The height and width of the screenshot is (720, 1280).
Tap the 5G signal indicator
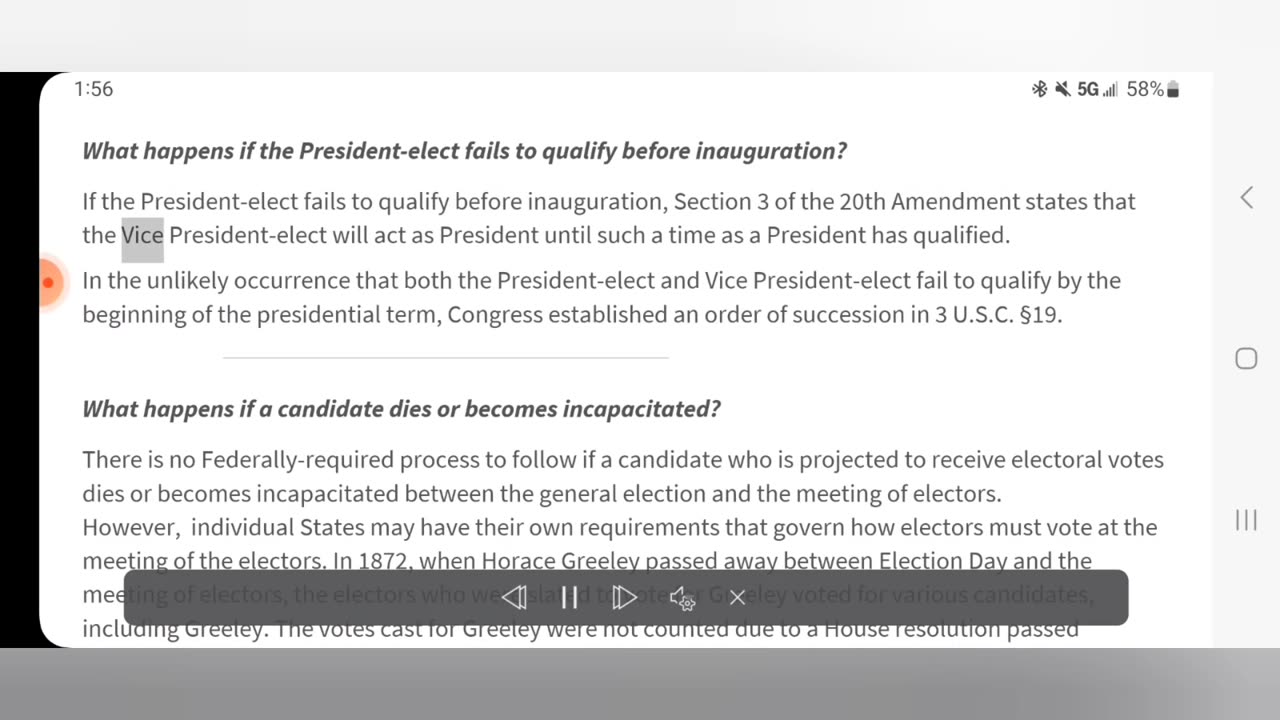pos(1097,89)
